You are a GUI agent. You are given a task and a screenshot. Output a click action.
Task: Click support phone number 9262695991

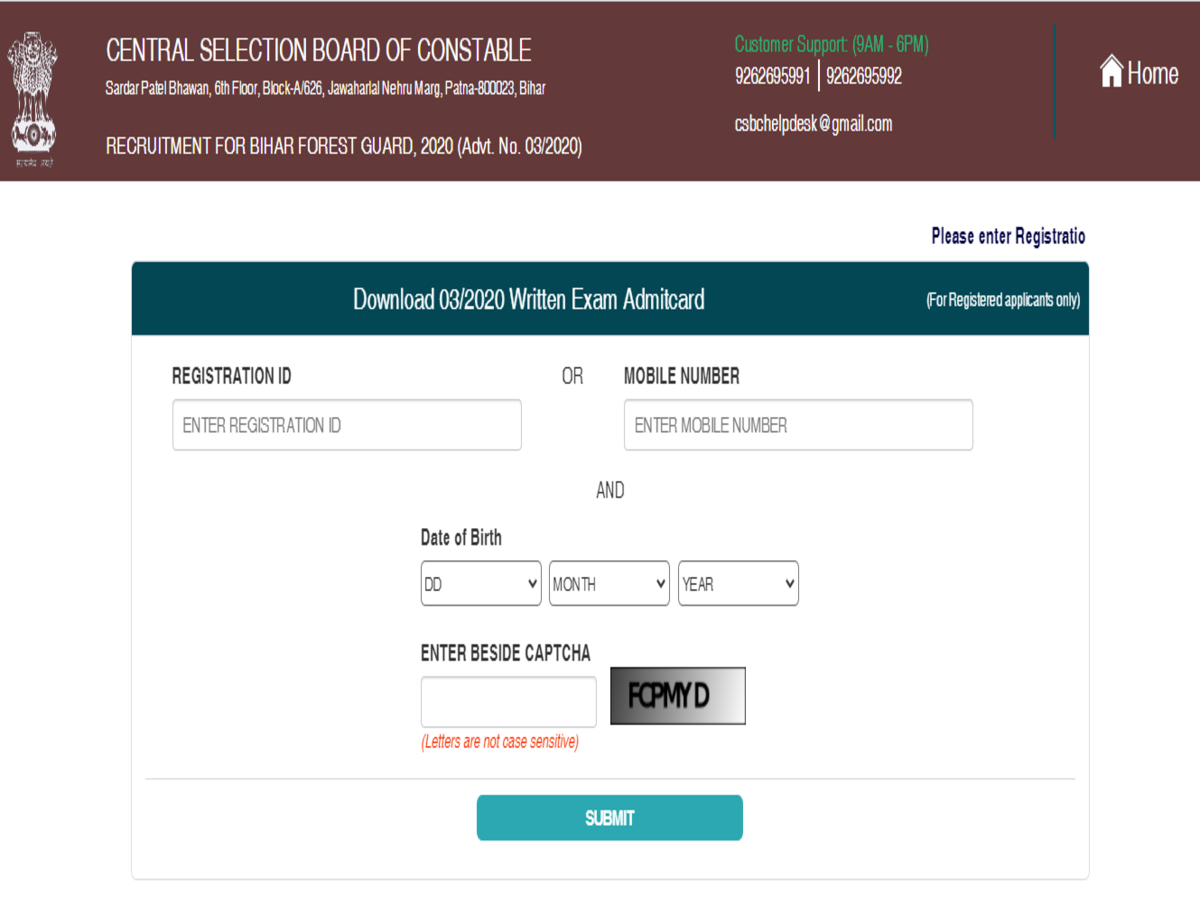[772, 76]
